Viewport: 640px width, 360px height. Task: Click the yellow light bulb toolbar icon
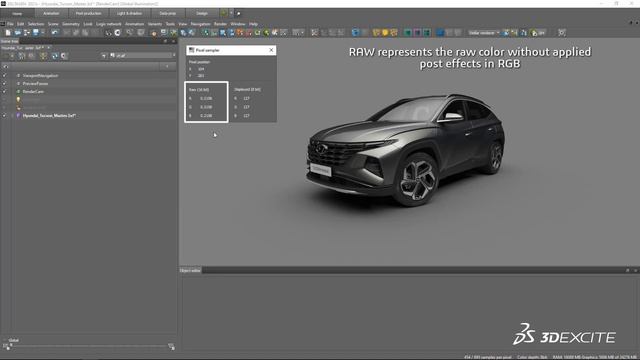pos(385,33)
